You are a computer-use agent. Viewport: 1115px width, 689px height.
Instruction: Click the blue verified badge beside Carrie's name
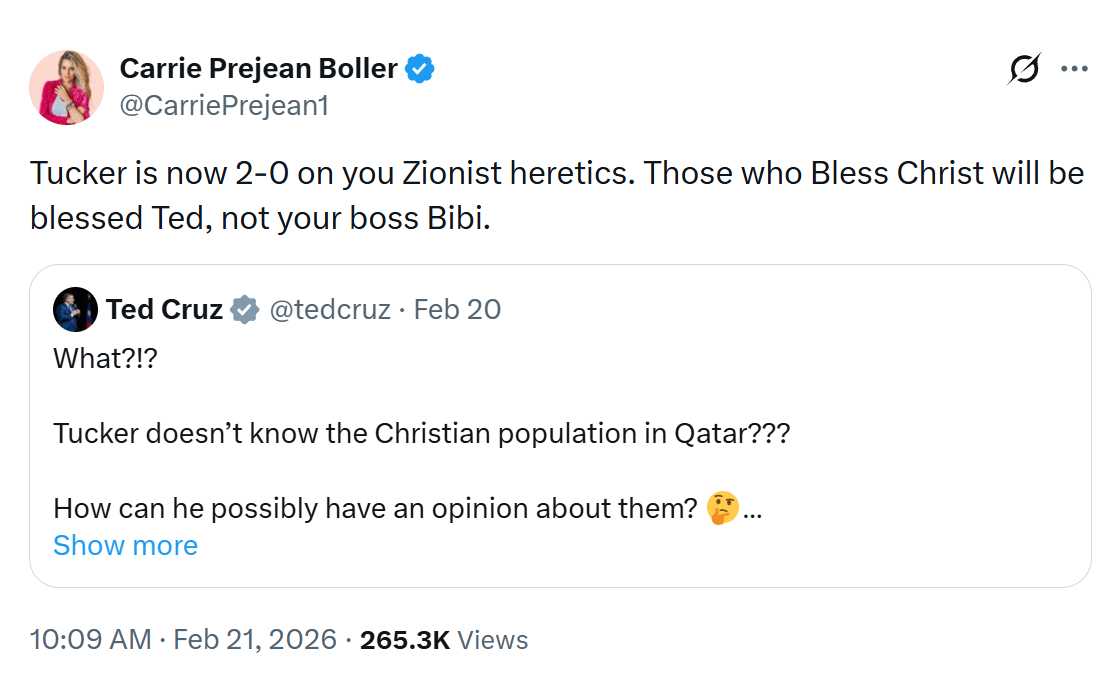(420, 69)
